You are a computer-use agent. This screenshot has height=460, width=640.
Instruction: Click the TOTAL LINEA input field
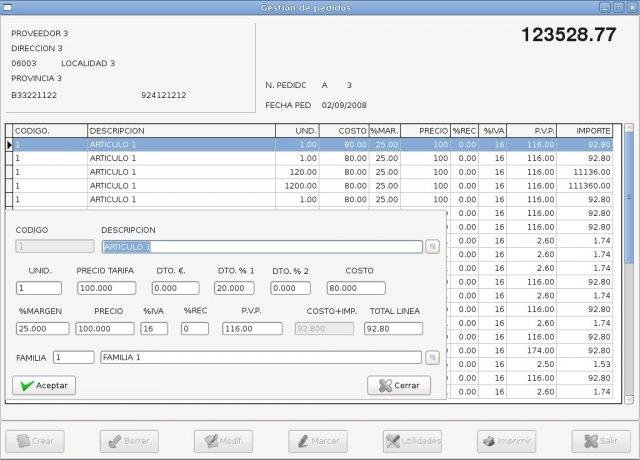pos(393,329)
